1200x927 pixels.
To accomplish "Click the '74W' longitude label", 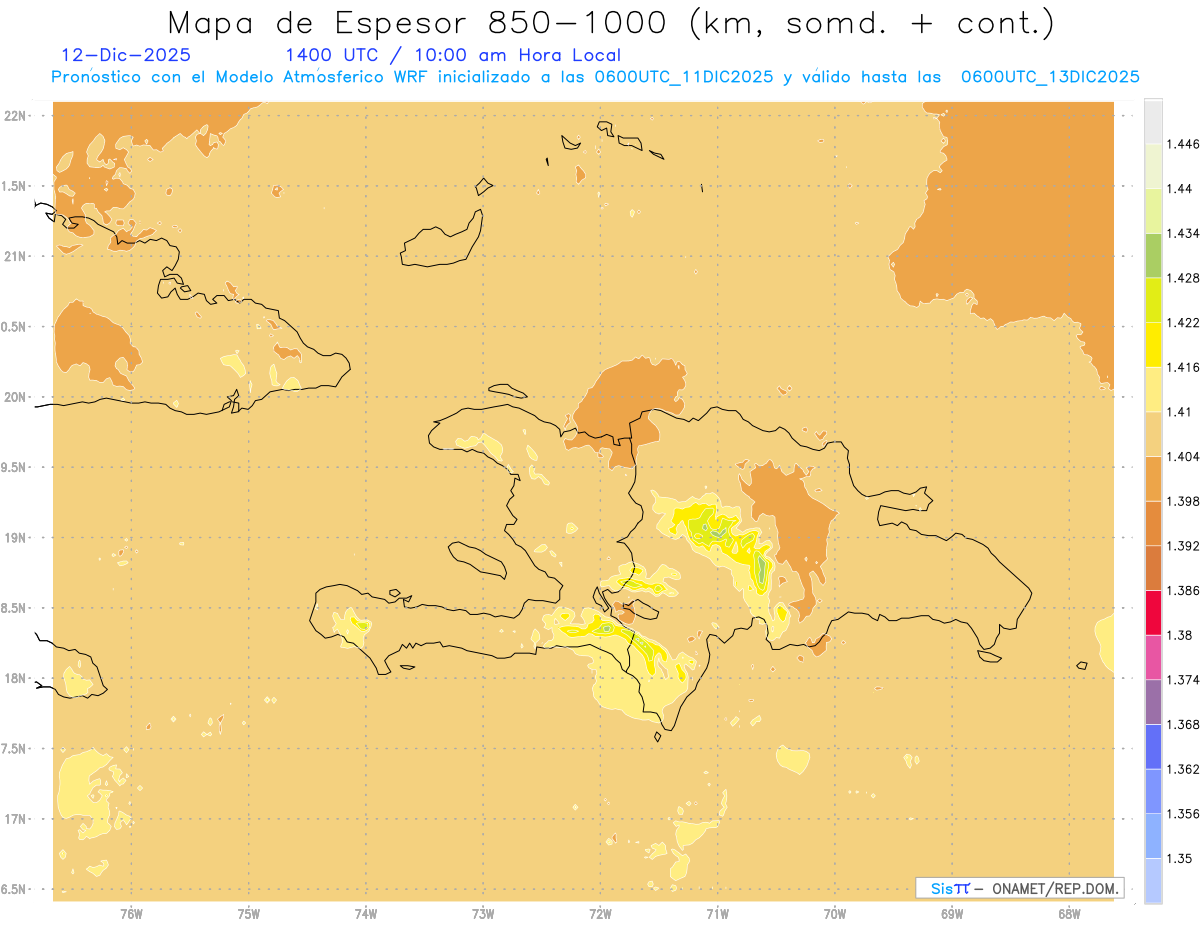I will tap(366, 914).
